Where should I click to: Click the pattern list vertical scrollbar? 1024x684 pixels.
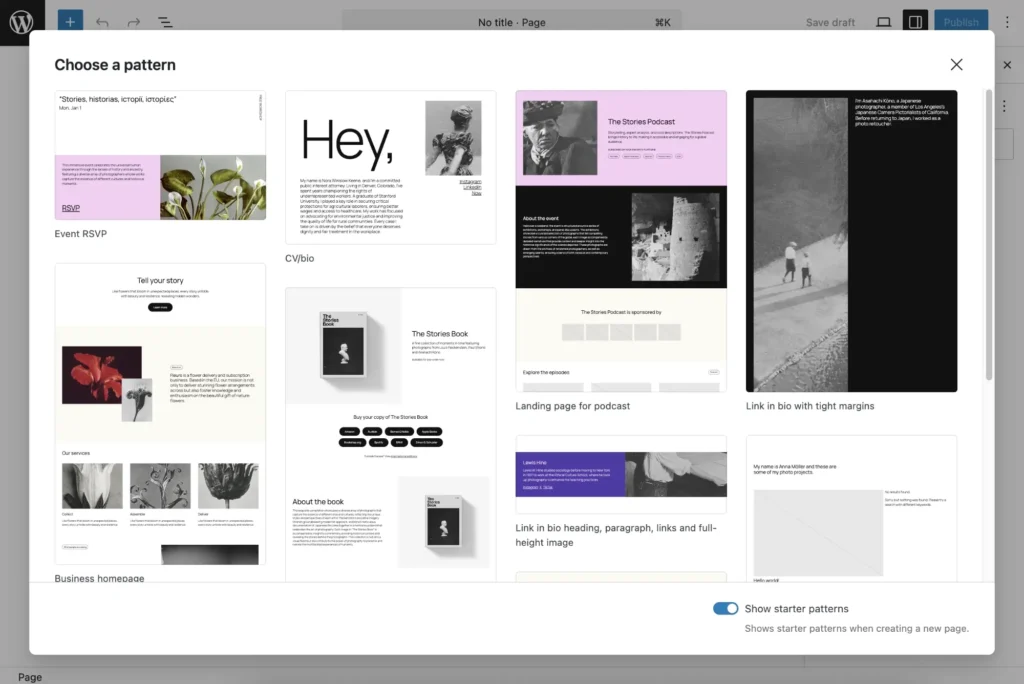[989, 235]
